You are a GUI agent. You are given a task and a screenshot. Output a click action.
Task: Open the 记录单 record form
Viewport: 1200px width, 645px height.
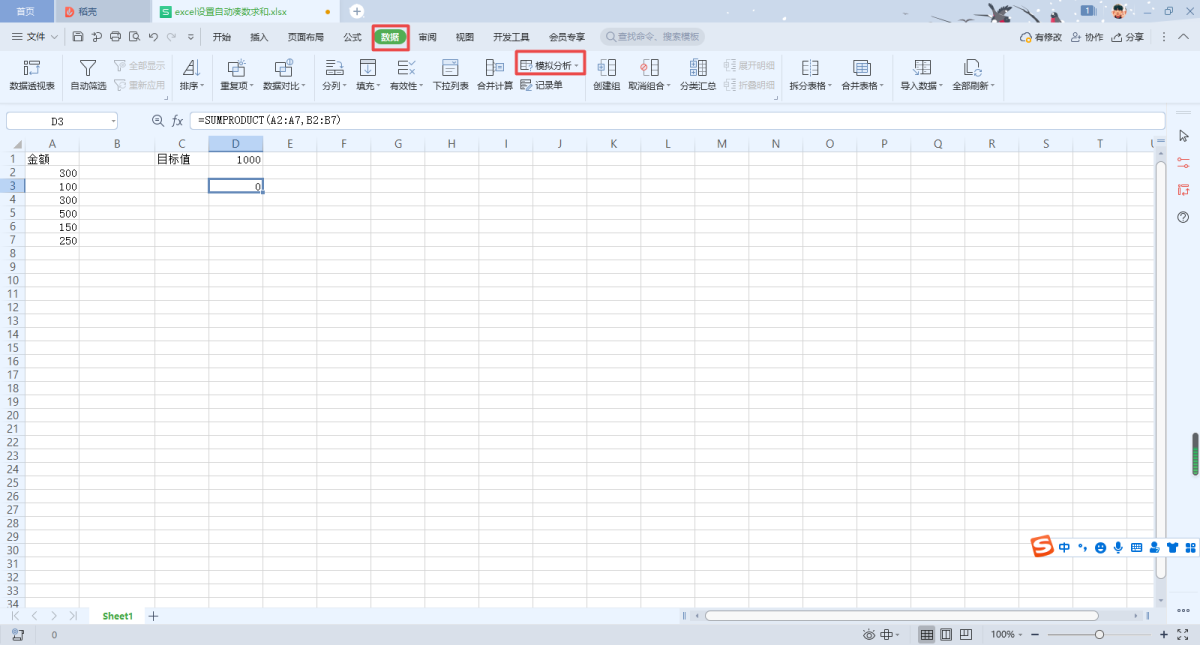pos(541,86)
